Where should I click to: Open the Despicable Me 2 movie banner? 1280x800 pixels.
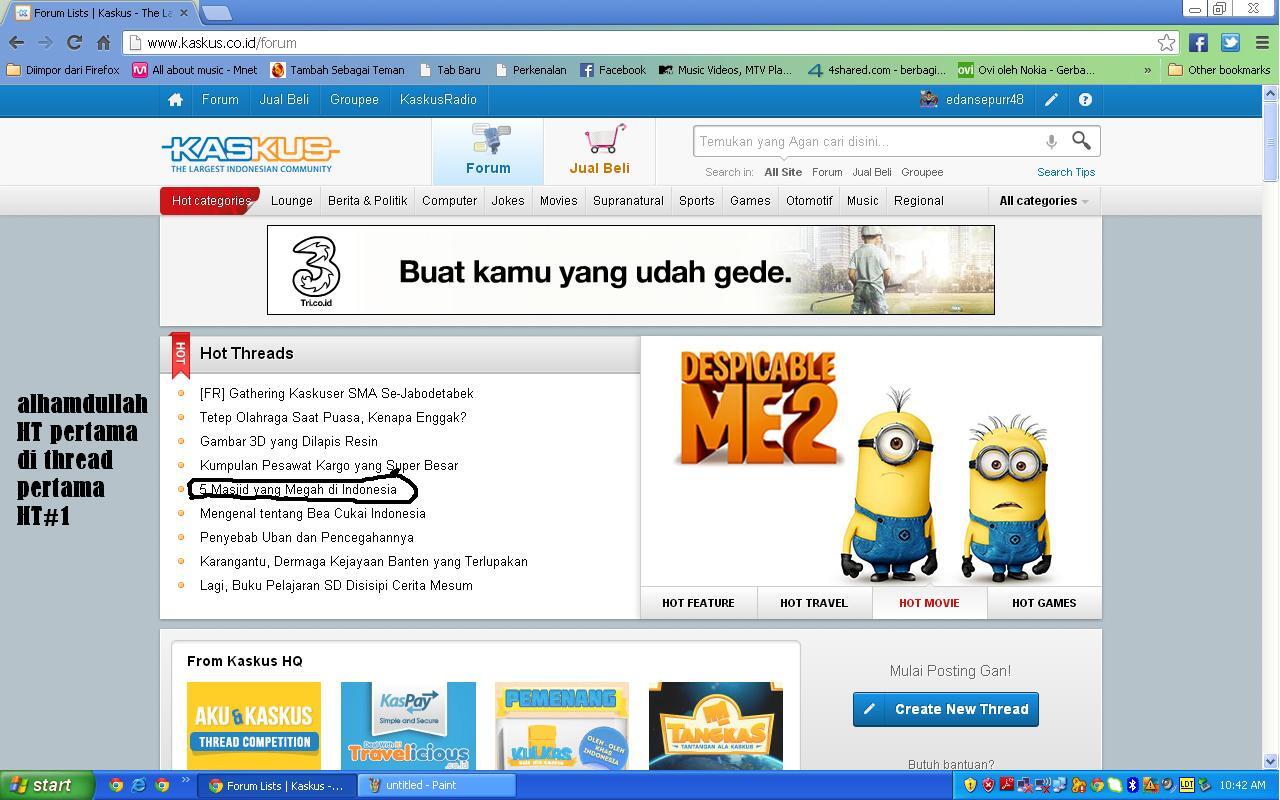871,462
